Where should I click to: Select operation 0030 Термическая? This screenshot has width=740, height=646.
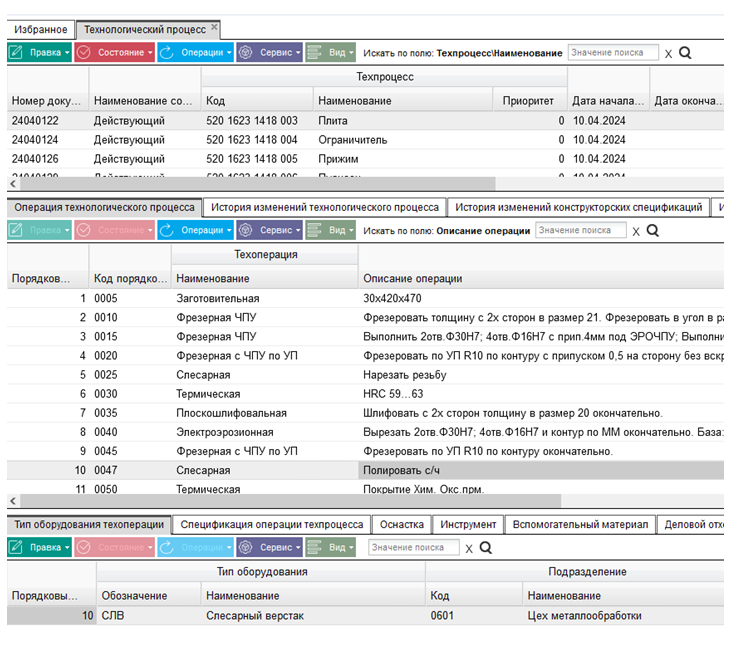tap(365, 394)
